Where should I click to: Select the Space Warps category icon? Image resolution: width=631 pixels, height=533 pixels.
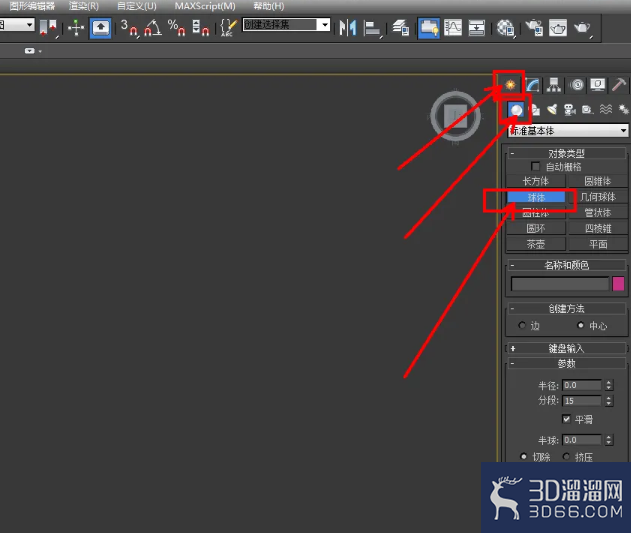(606, 109)
